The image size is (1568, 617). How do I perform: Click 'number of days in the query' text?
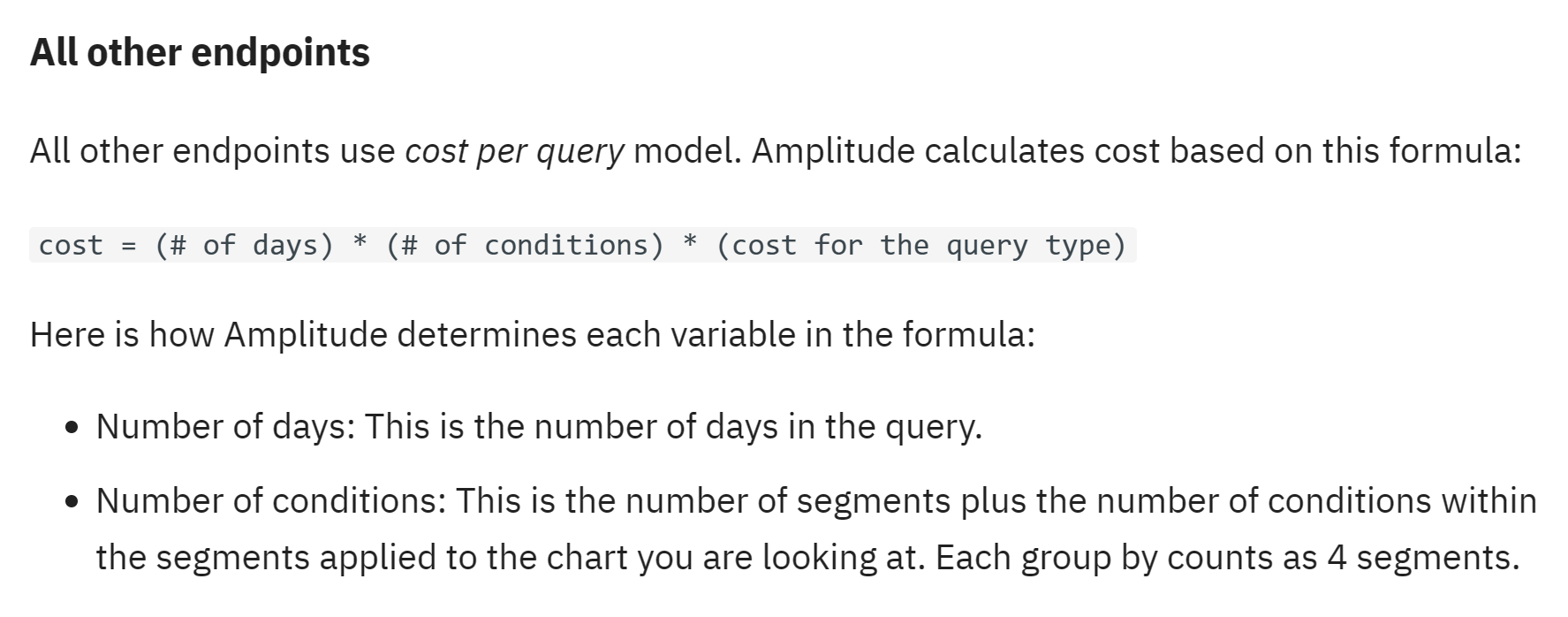(757, 427)
